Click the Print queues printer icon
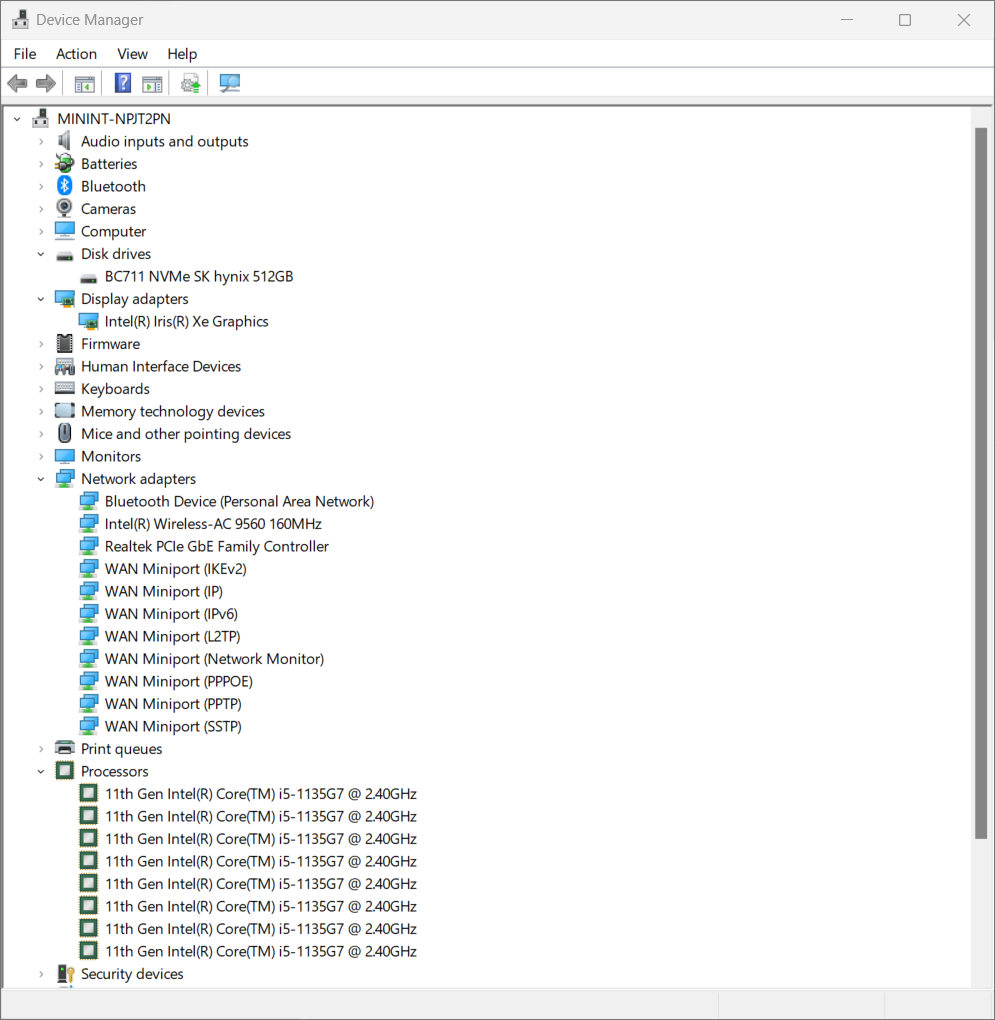 click(x=64, y=748)
